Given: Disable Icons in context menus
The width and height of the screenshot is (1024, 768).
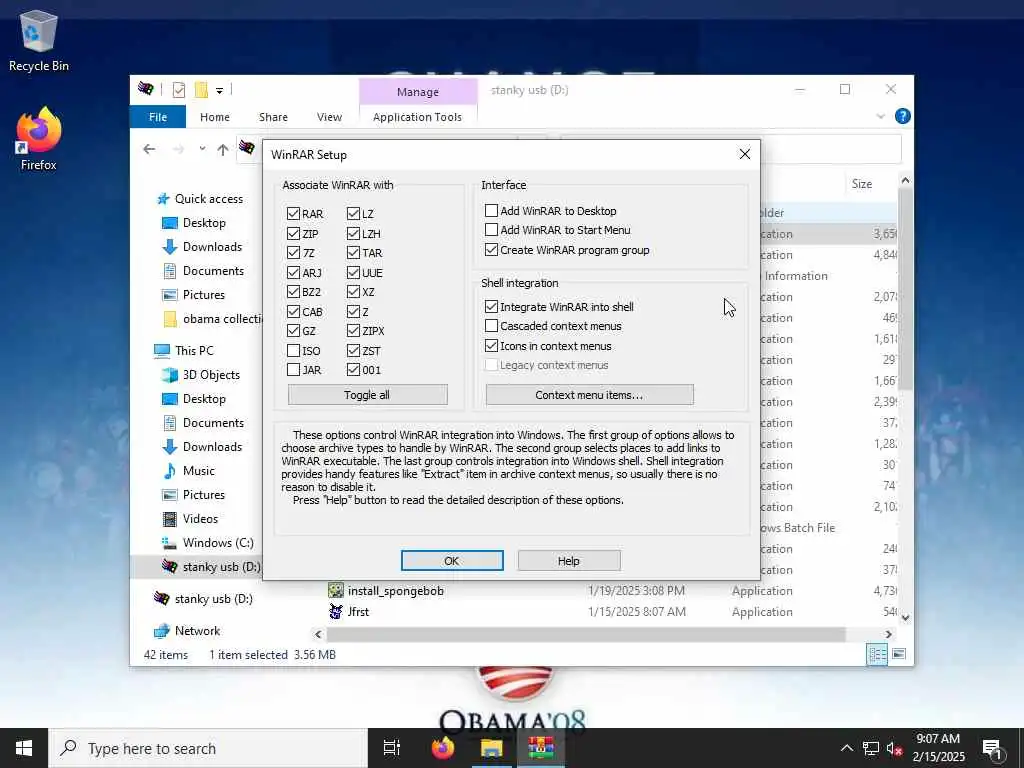Looking at the screenshot, I should coord(491,345).
